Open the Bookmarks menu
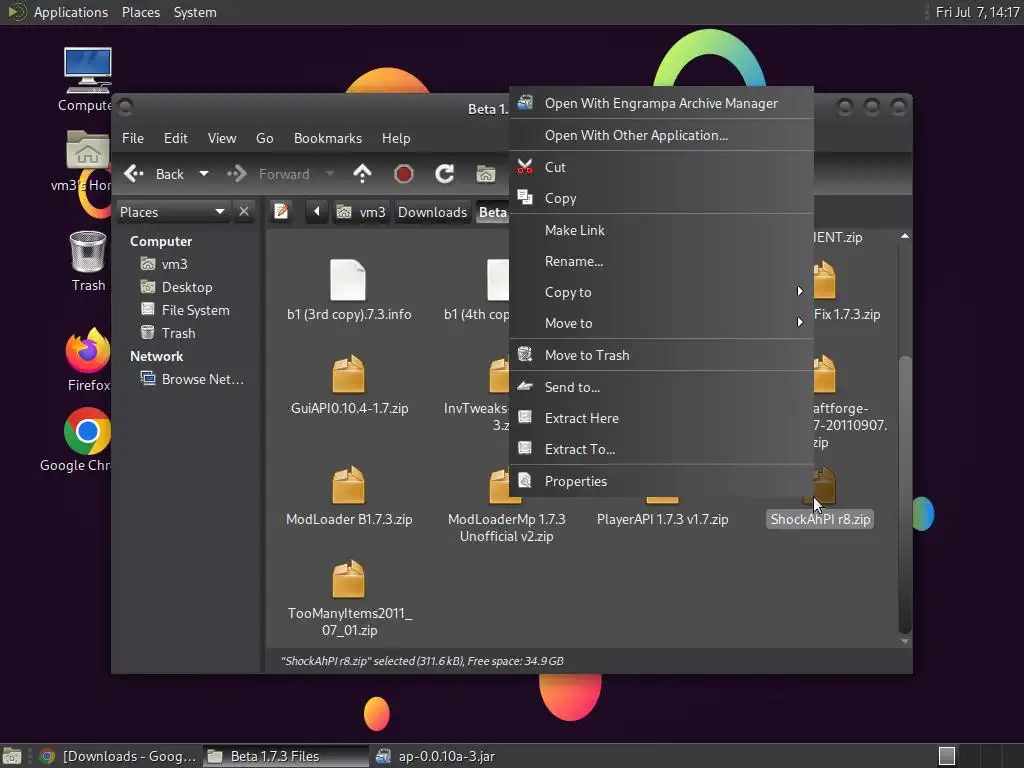The image size is (1024, 768). pos(328,138)
